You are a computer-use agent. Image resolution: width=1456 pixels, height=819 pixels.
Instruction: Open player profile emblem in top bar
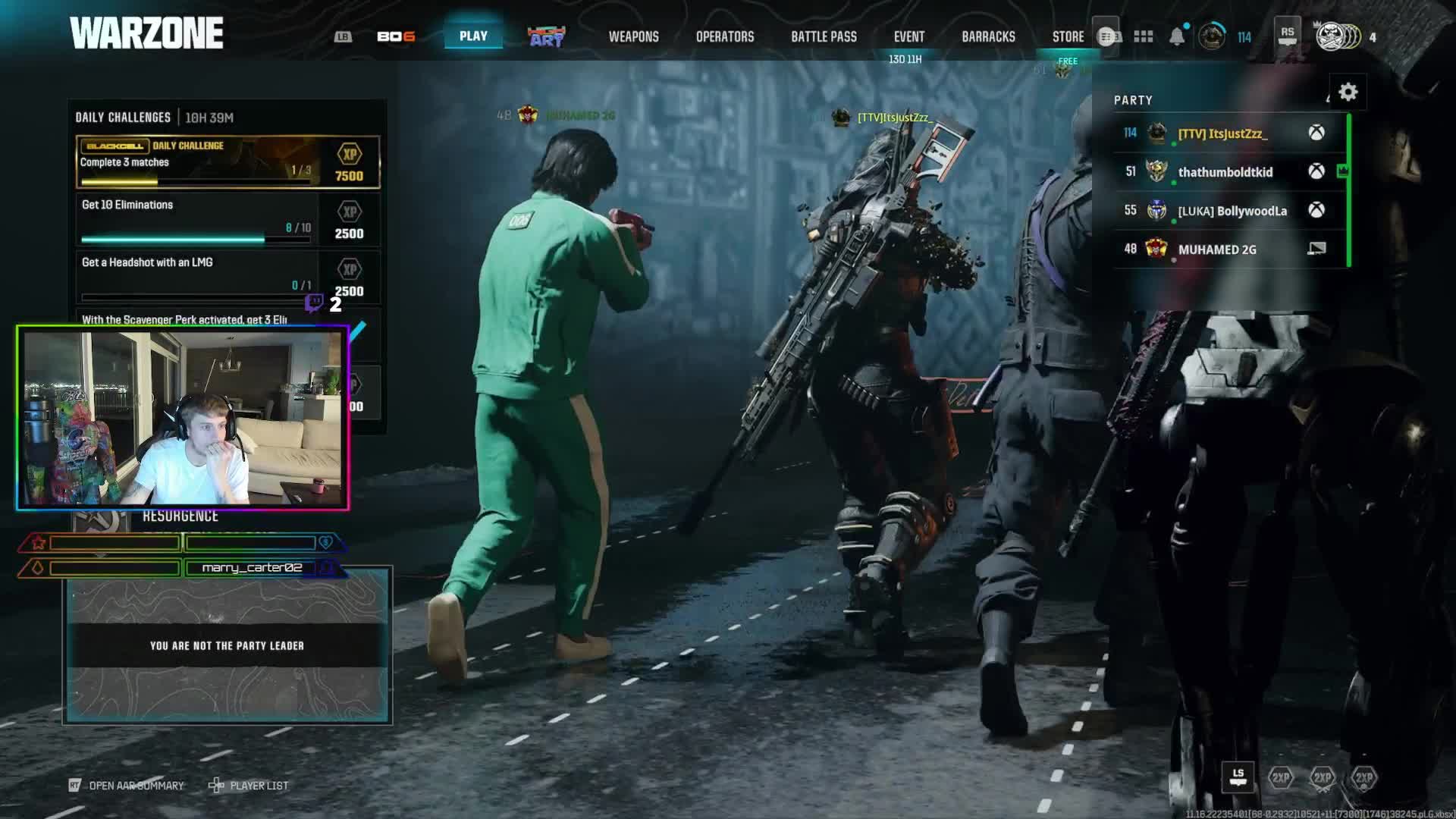[x=1211, y=36]
